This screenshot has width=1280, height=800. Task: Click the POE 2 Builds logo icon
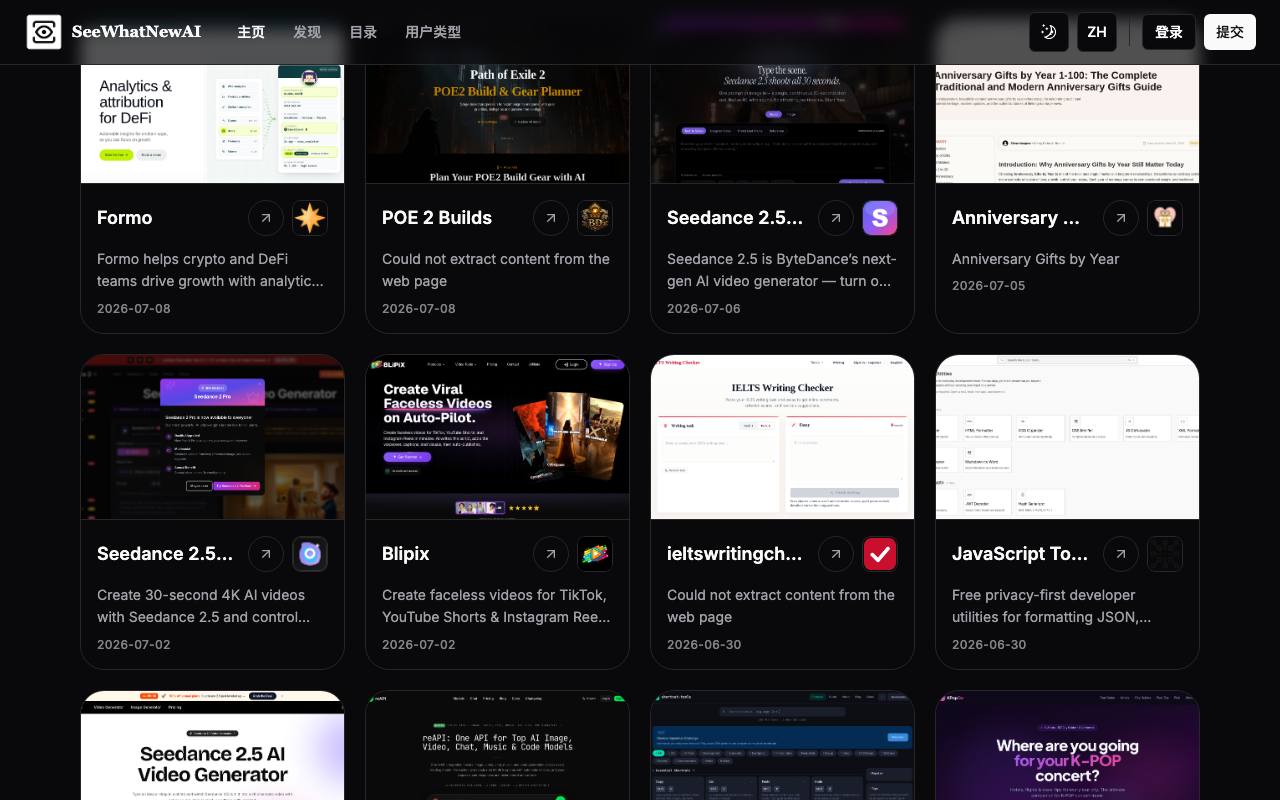(595, 218)
